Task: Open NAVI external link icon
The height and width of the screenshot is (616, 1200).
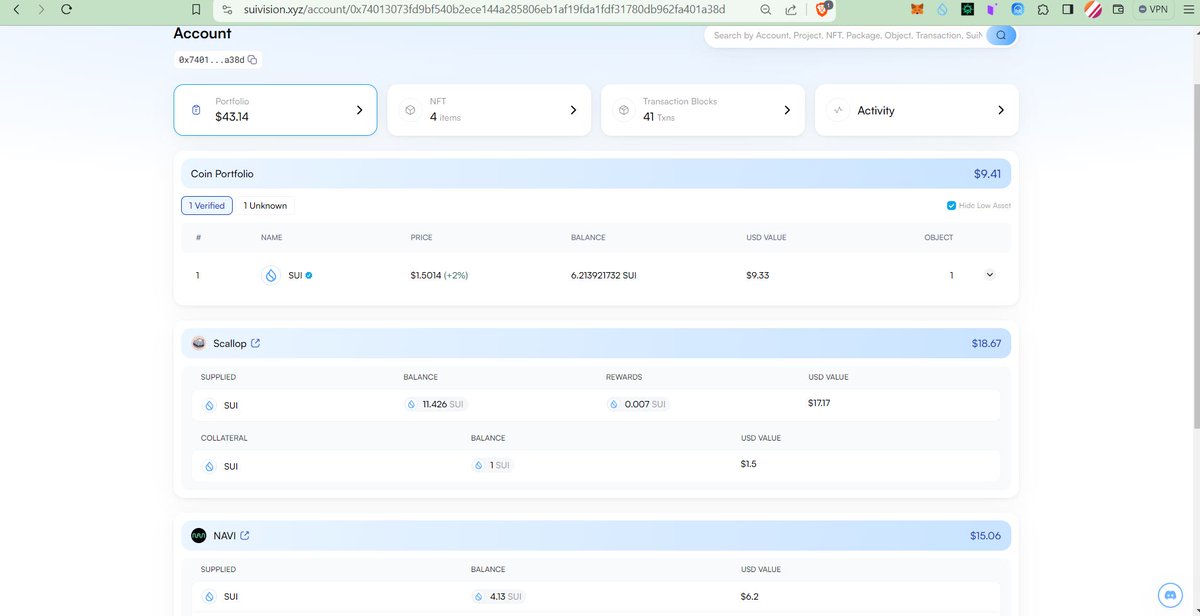Action: (245, 535)
